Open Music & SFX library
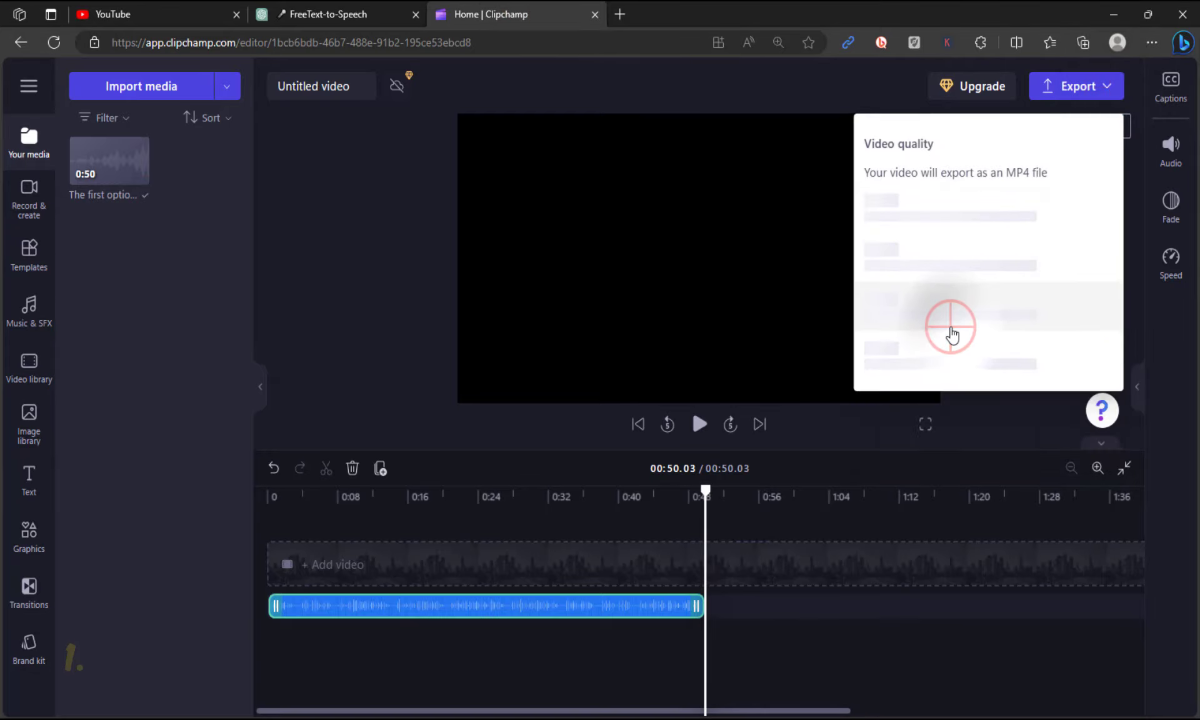Viewport: 1200px width, 720px height. pos(29,311)
